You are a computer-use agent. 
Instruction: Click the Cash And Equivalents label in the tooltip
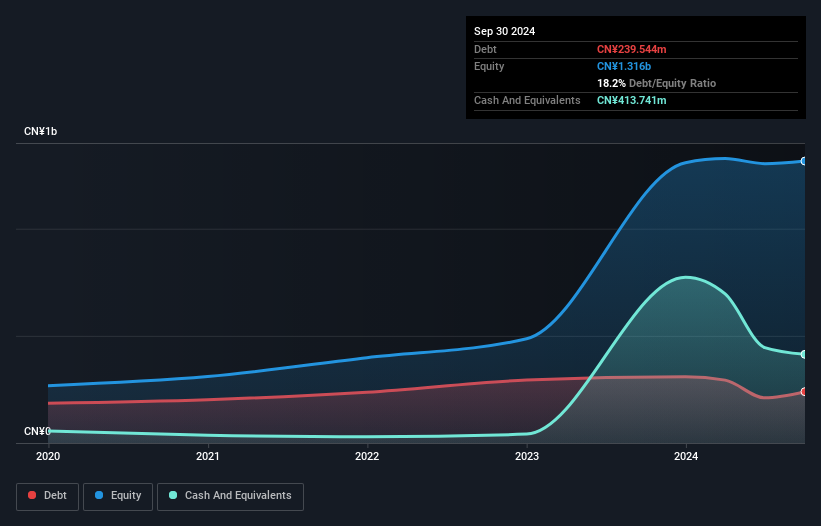tap(527, 100)
